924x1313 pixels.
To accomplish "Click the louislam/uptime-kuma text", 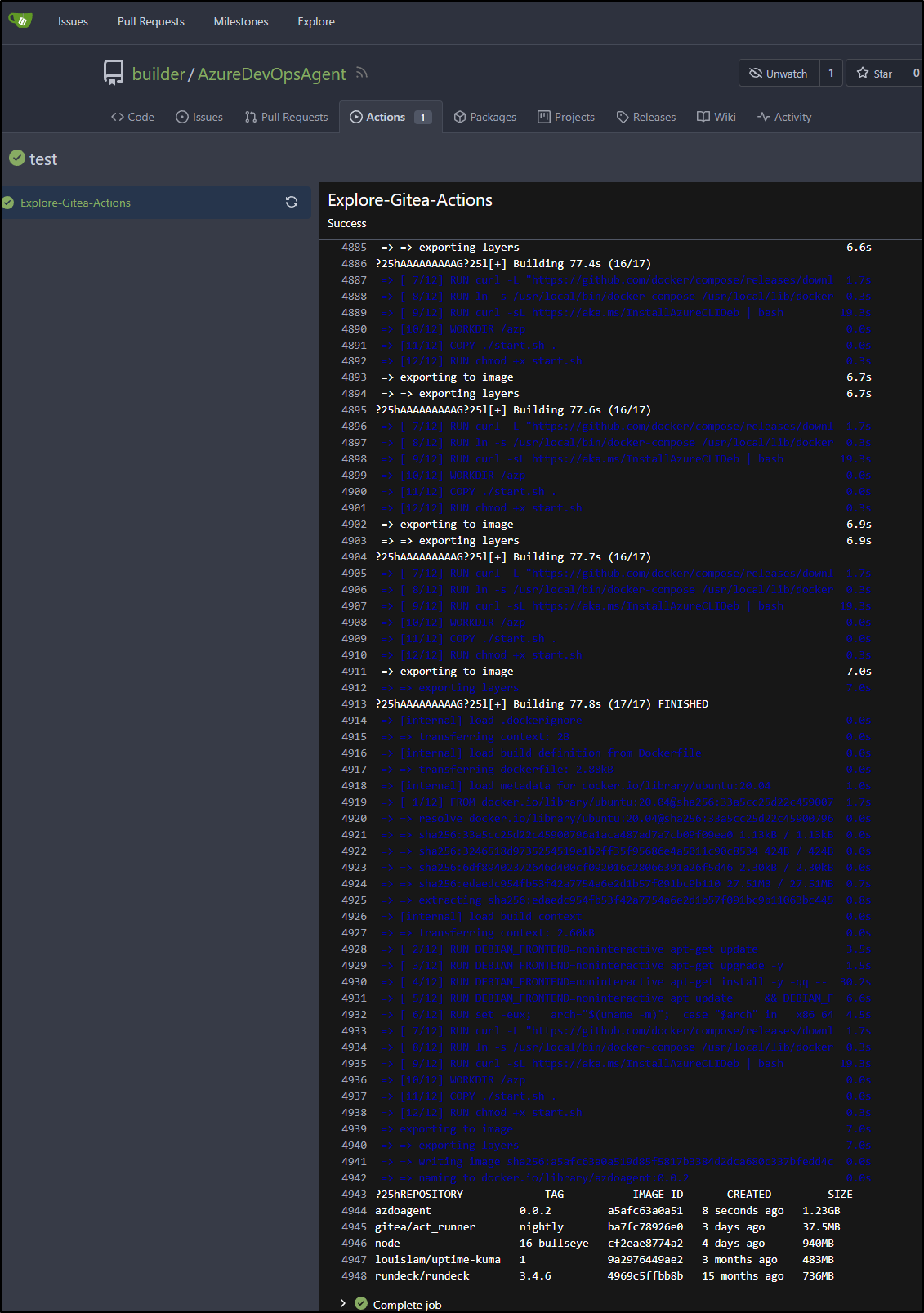I will click(x=438, y=1259).
